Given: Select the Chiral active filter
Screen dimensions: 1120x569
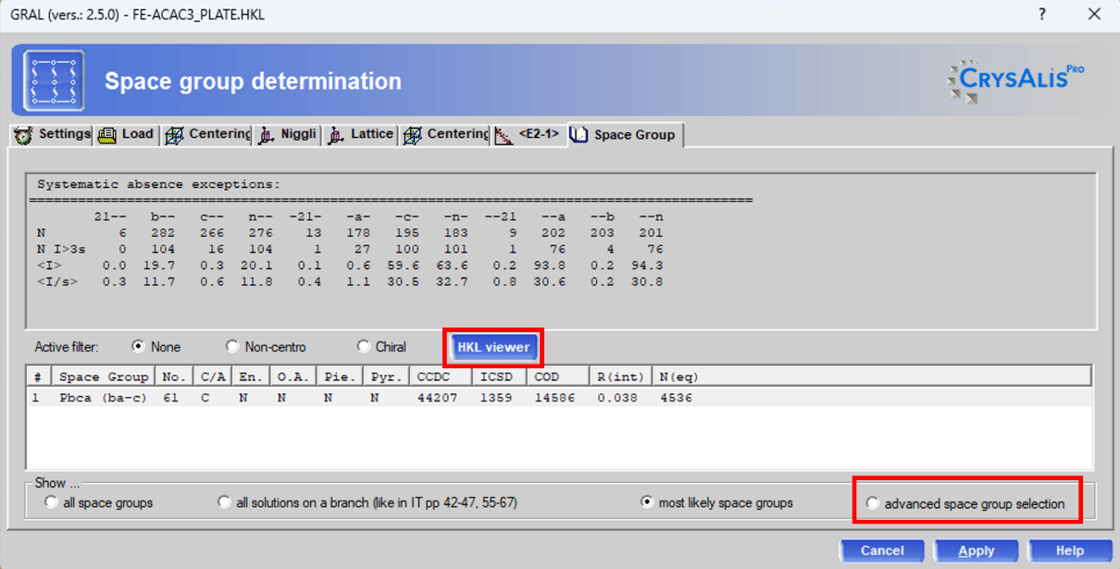Looking at the screenshot, I should pyautogui.click(x=364, y=347).
